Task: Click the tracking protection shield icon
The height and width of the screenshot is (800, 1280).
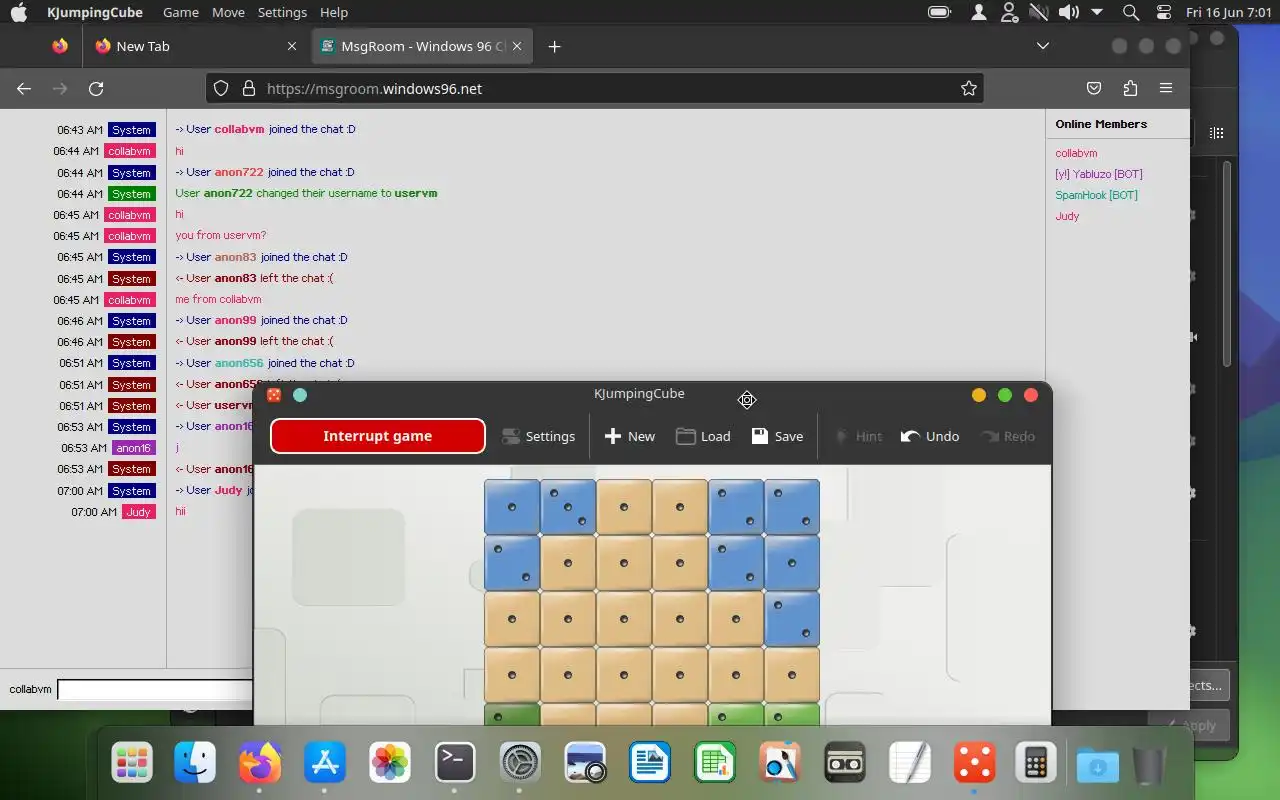Action: pyautogui.click(x=222, y=88)
